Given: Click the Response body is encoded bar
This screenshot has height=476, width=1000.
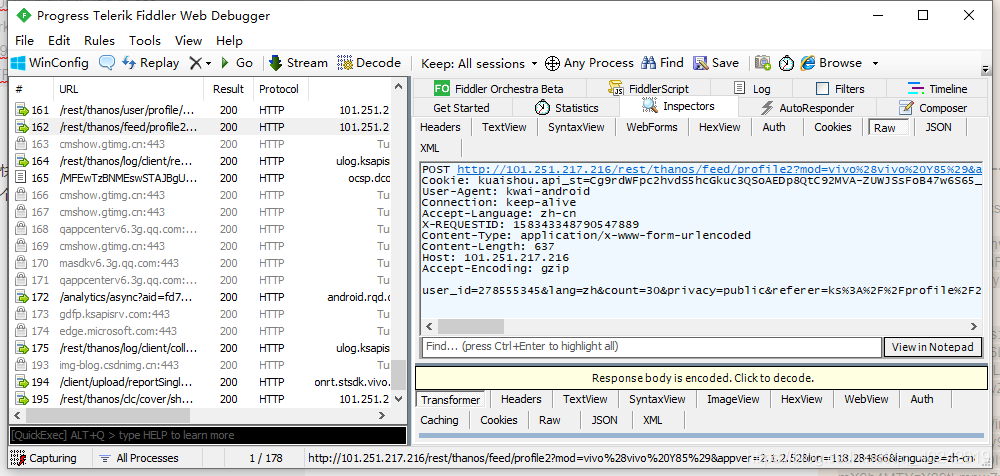Looking at the screenshot, I should 703,378.
